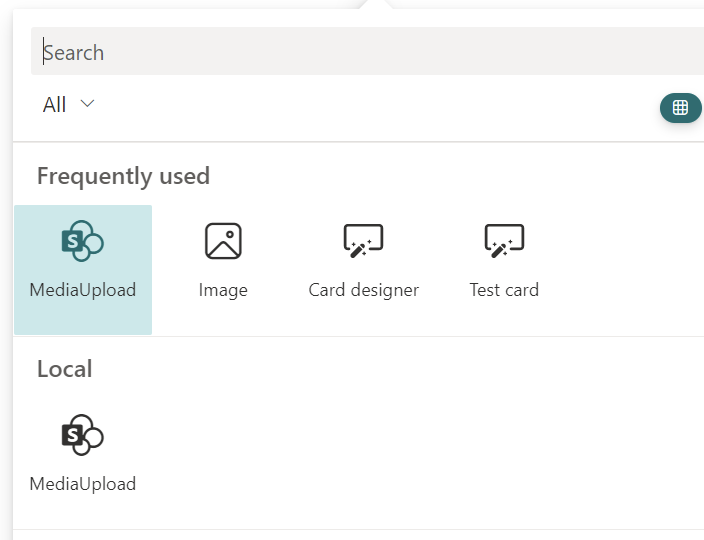Select the MediaUpload icon under Frequently used

pos(83,242)
